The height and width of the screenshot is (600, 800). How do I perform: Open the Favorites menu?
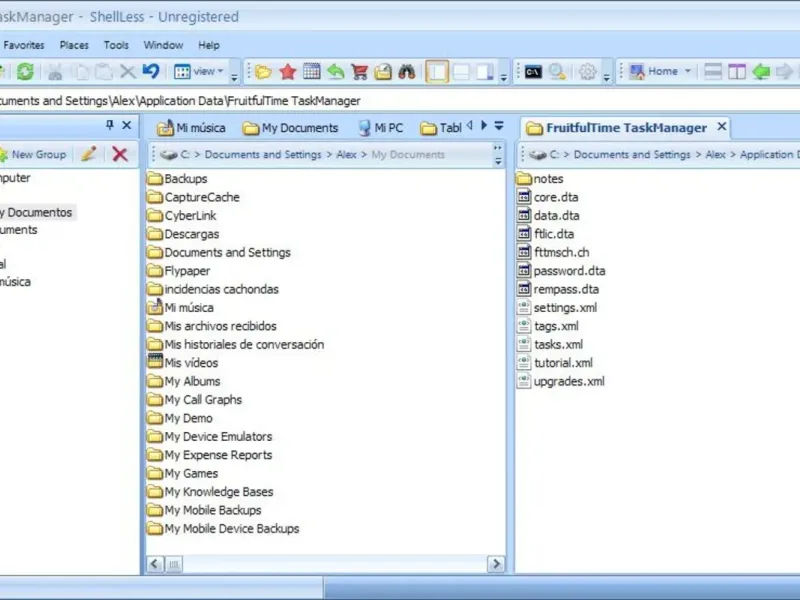[23, 45]
